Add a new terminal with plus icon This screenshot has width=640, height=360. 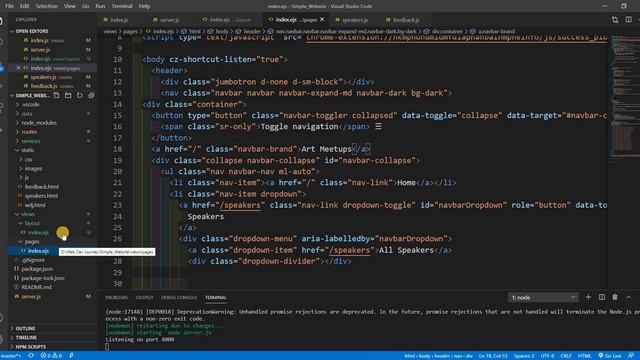588,297
